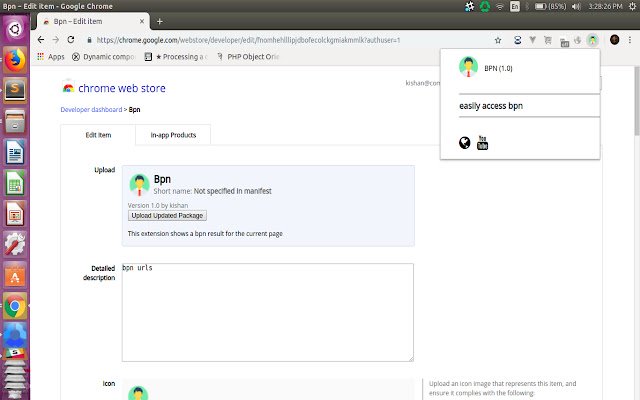Click in the Detailed description textarea
640x400 pixels.
coord(268,312)
